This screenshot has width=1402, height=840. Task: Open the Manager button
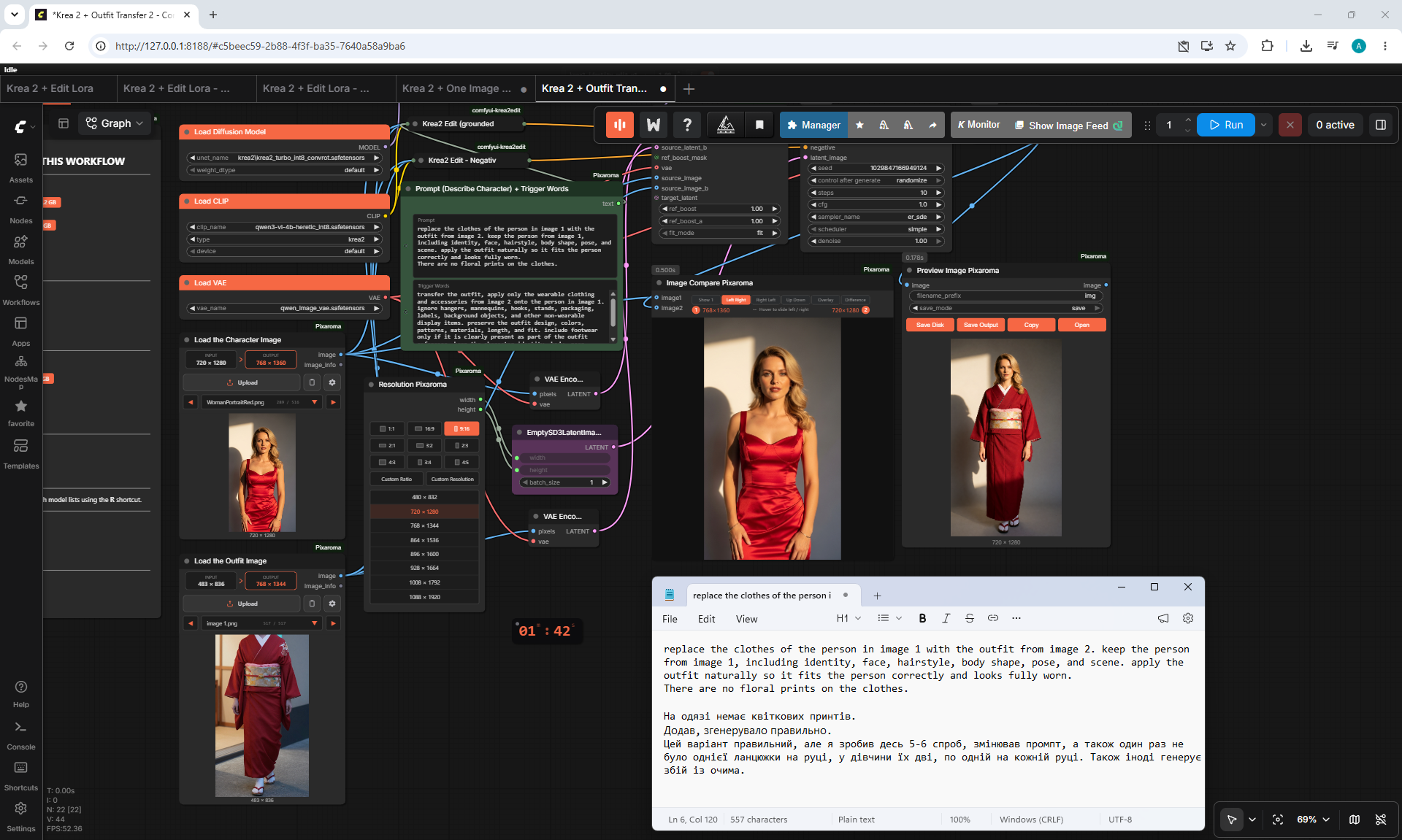(x=813, y=125)
